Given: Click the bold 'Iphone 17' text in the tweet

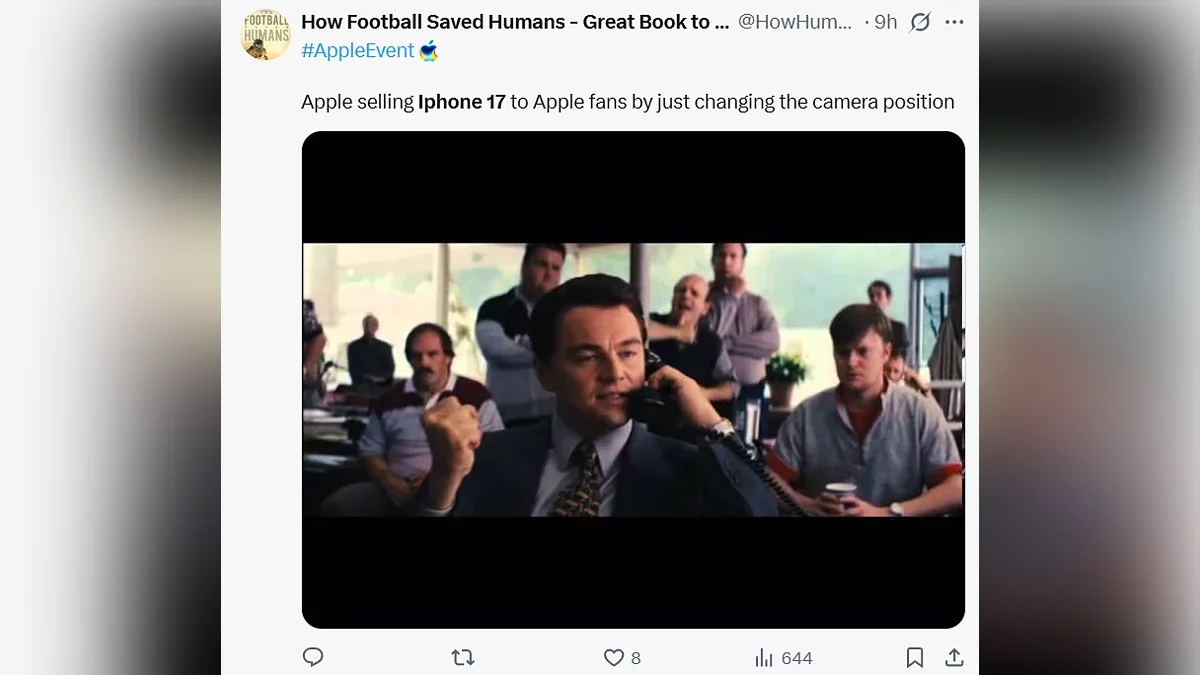Looking at the screenshot, I should pos(462,102).
